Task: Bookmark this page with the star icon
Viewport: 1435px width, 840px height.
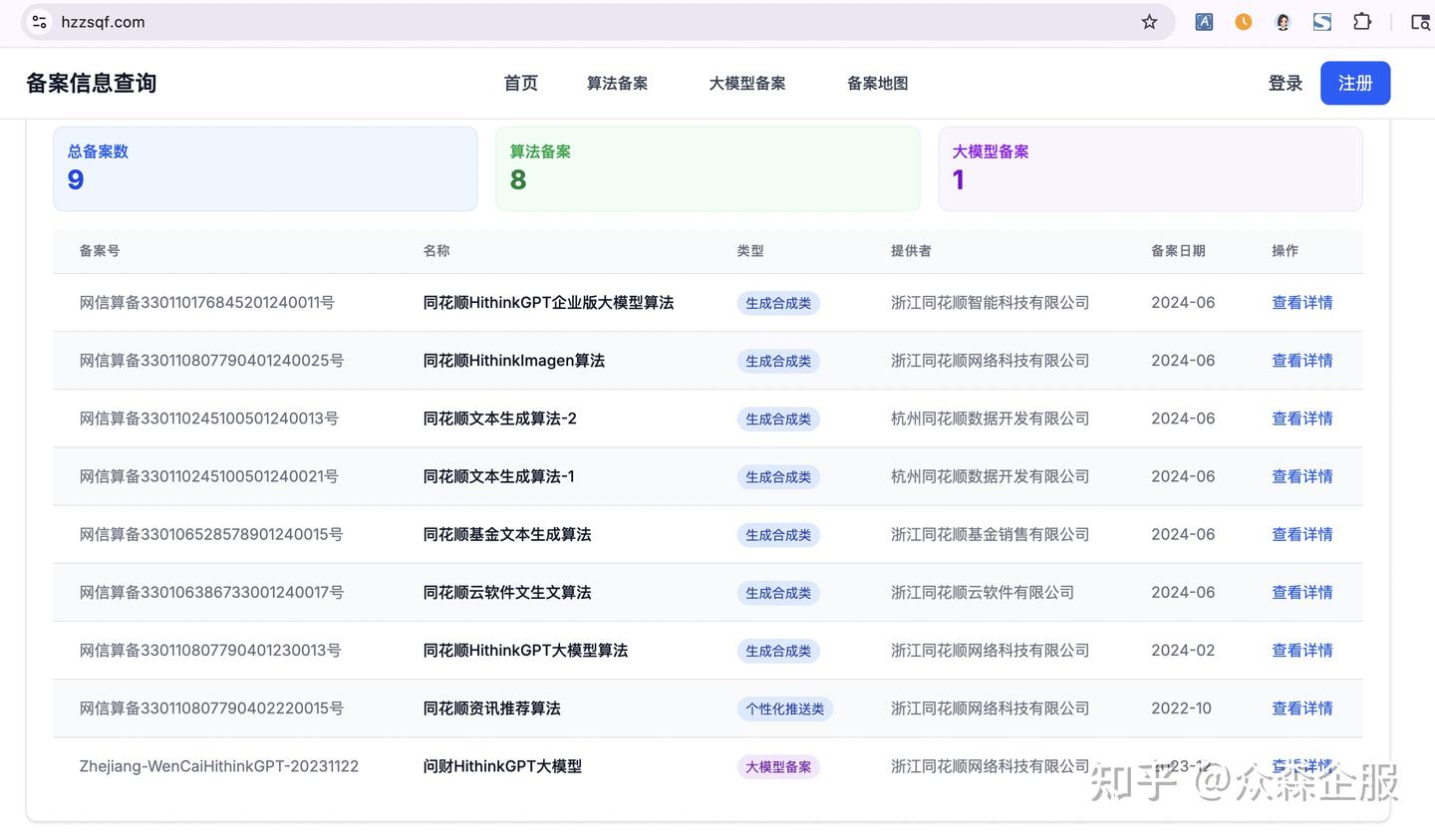Action: click(1149, 22)
